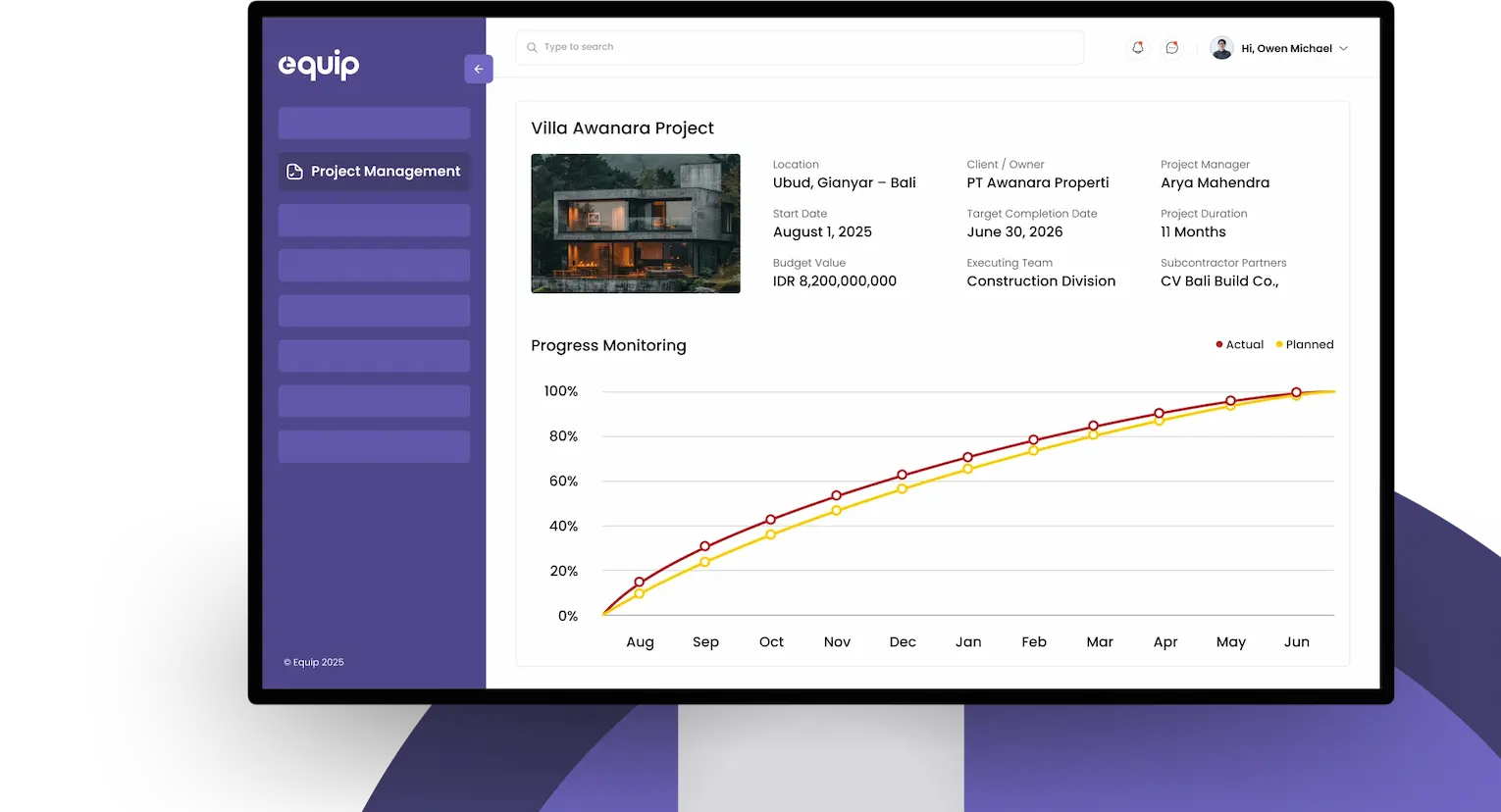Screen dimensions: 1501x812
Task: Focus the Type to search field
Action: [x=800, y=47]
